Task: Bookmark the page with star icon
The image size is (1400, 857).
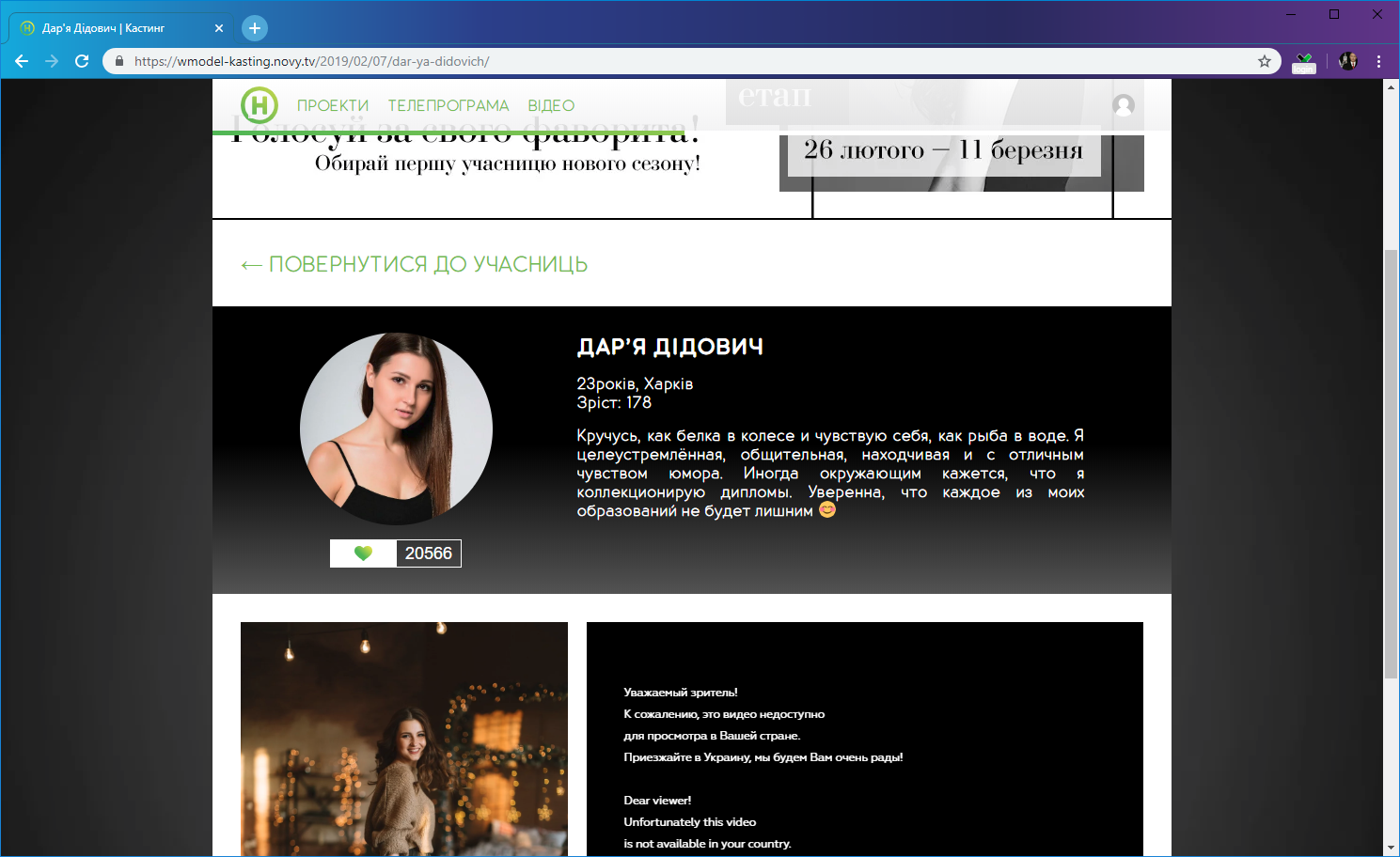Action: (1265, 61)
